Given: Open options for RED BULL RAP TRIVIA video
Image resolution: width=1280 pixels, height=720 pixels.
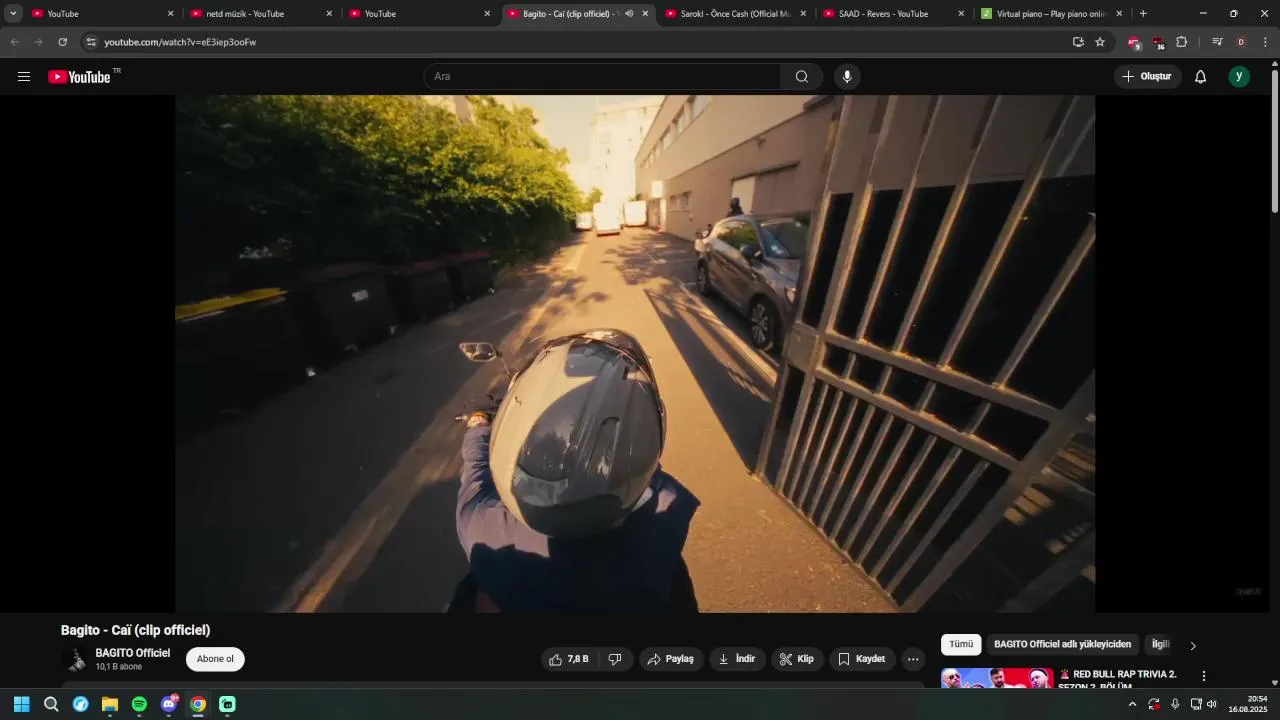Looking at the screenshot, I should point(1204,676).
